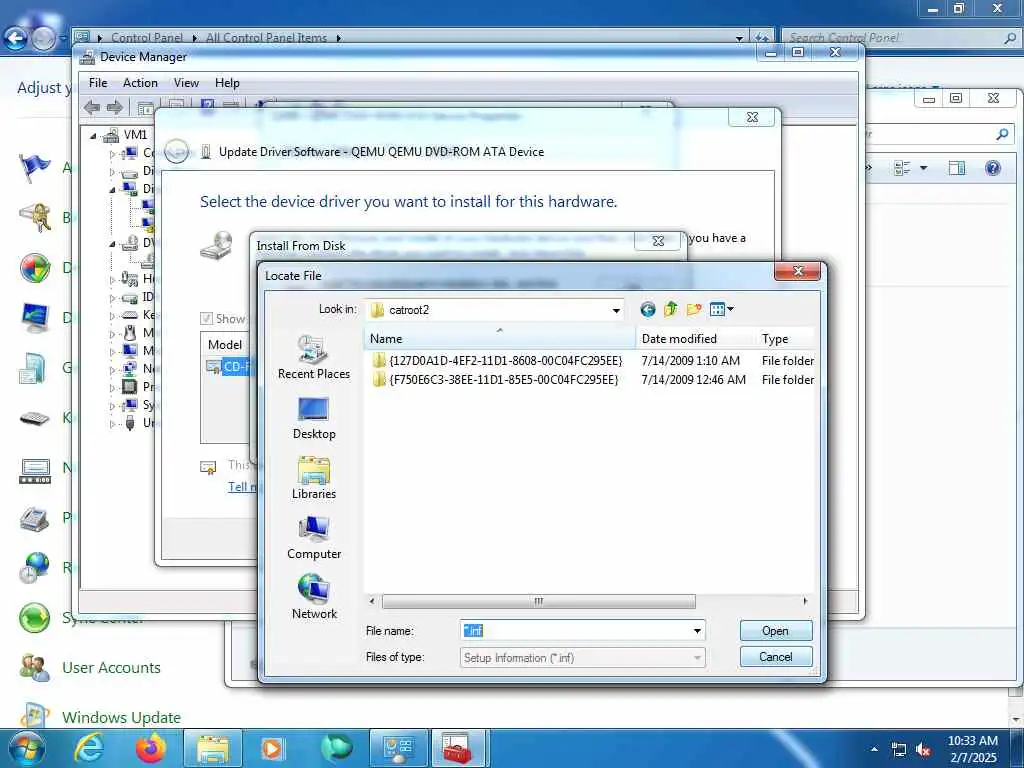Collapse the DVD/CD-ROM drives category
This screenshot has width=1024, height=768.
[112, 244]
